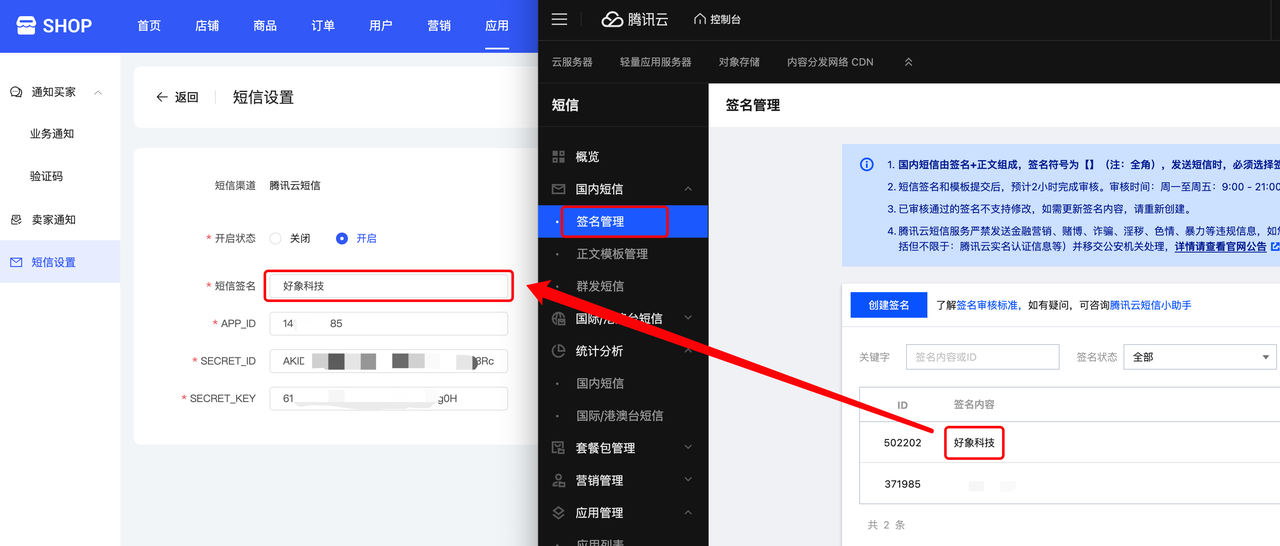The image size is (1280, 546).
Task: Open 轻量应用服务器 shortcut
Action: pyautogui.click(x=656, y=62)
